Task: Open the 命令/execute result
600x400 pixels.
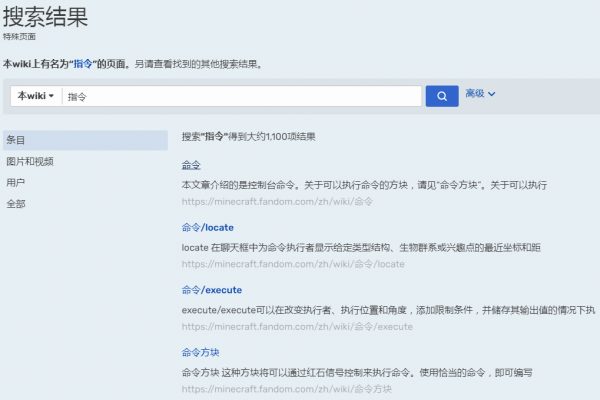Action: (x=212, y=290)
